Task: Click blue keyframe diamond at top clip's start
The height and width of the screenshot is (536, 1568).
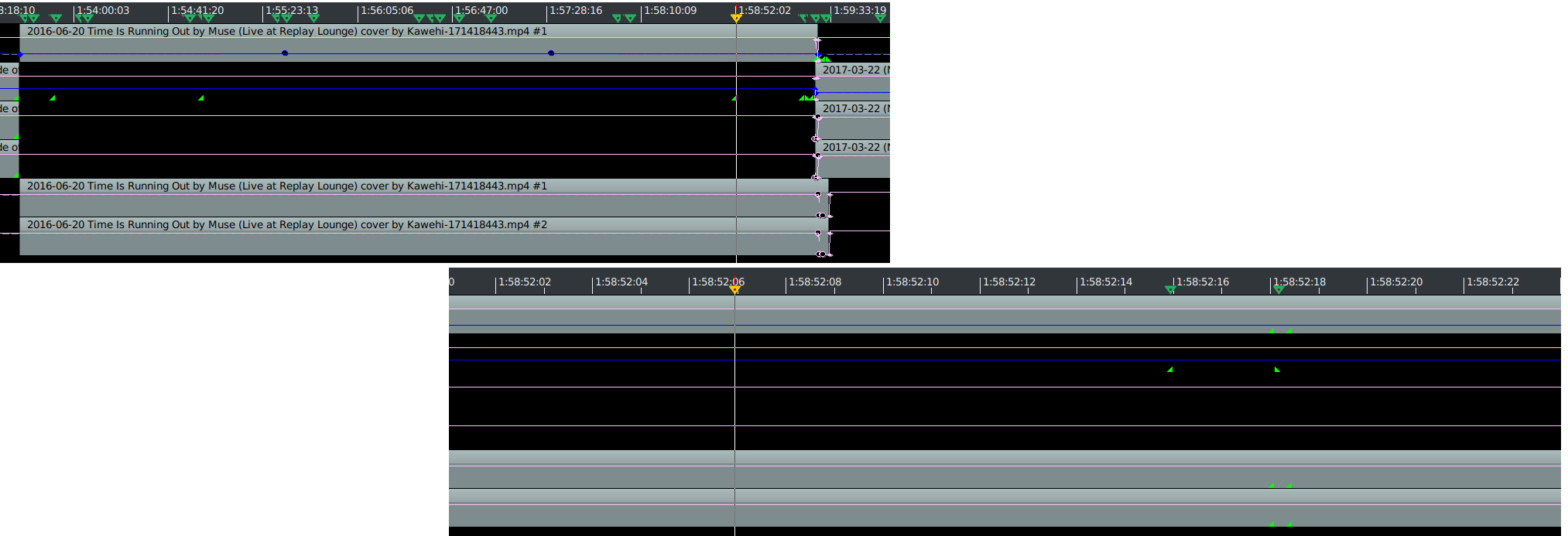Action: [20, 55]
